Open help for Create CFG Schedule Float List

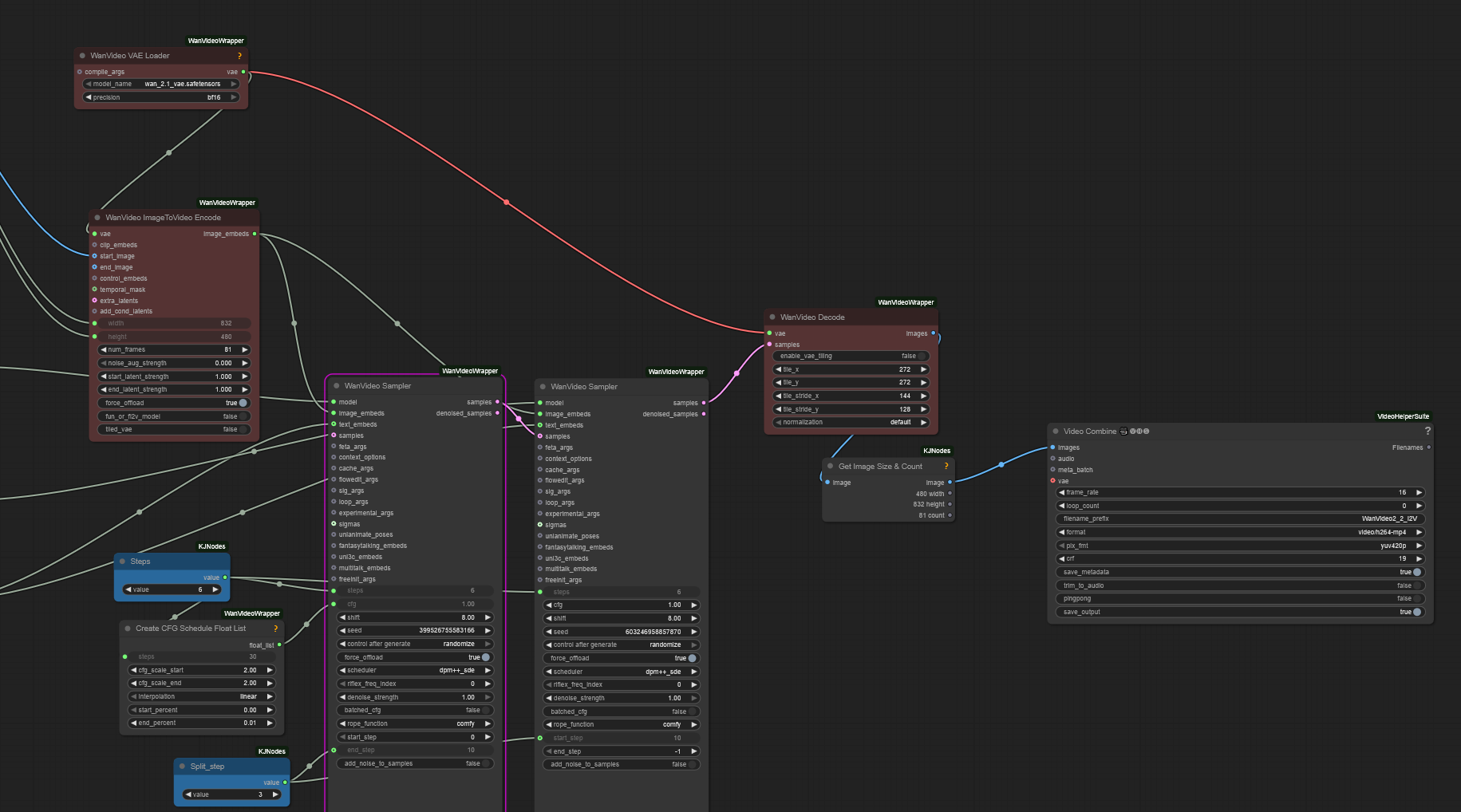pos(276,629)
